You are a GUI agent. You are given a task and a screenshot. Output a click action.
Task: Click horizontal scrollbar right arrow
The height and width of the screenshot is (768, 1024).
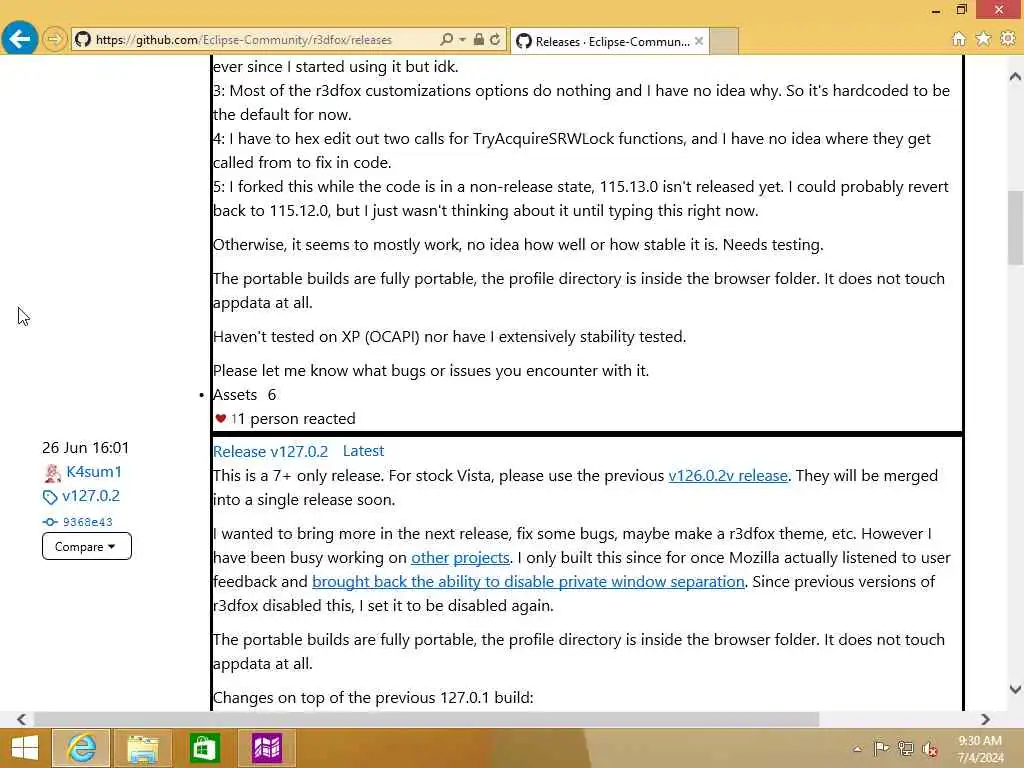pyautogui.click(x=985, y=719)
